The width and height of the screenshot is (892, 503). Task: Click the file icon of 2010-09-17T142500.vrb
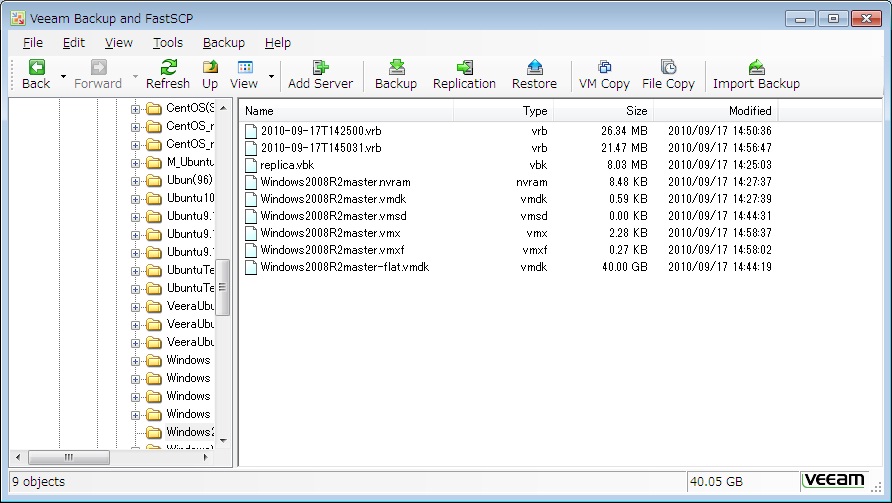click(251, 131)
